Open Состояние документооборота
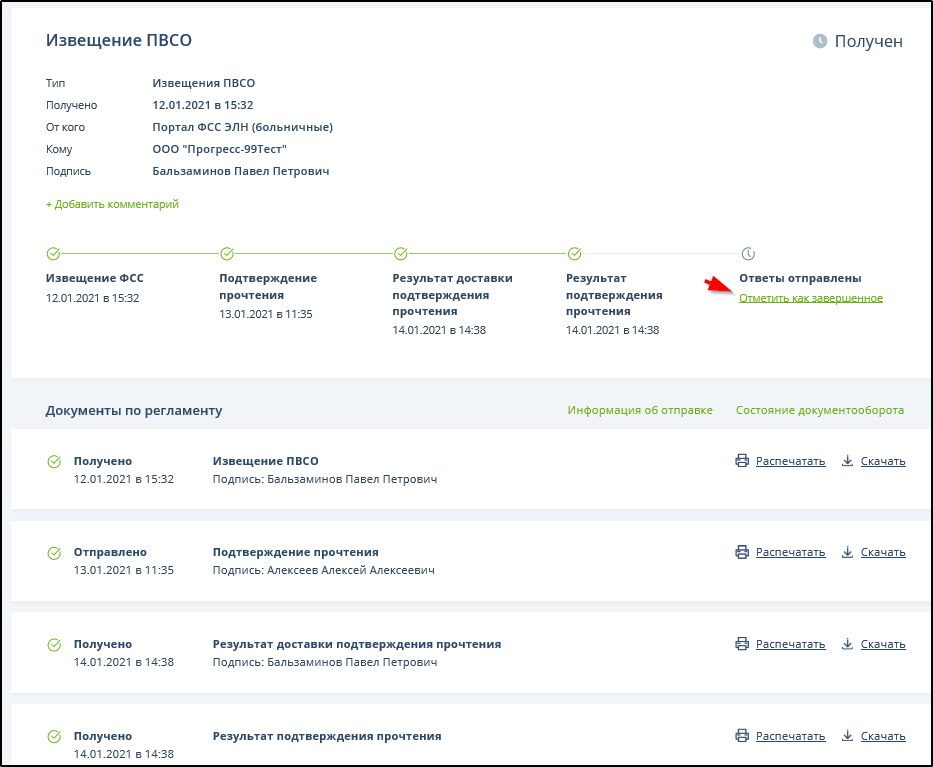Viewport: 933px width, 767px height. [x=820, y=410]
